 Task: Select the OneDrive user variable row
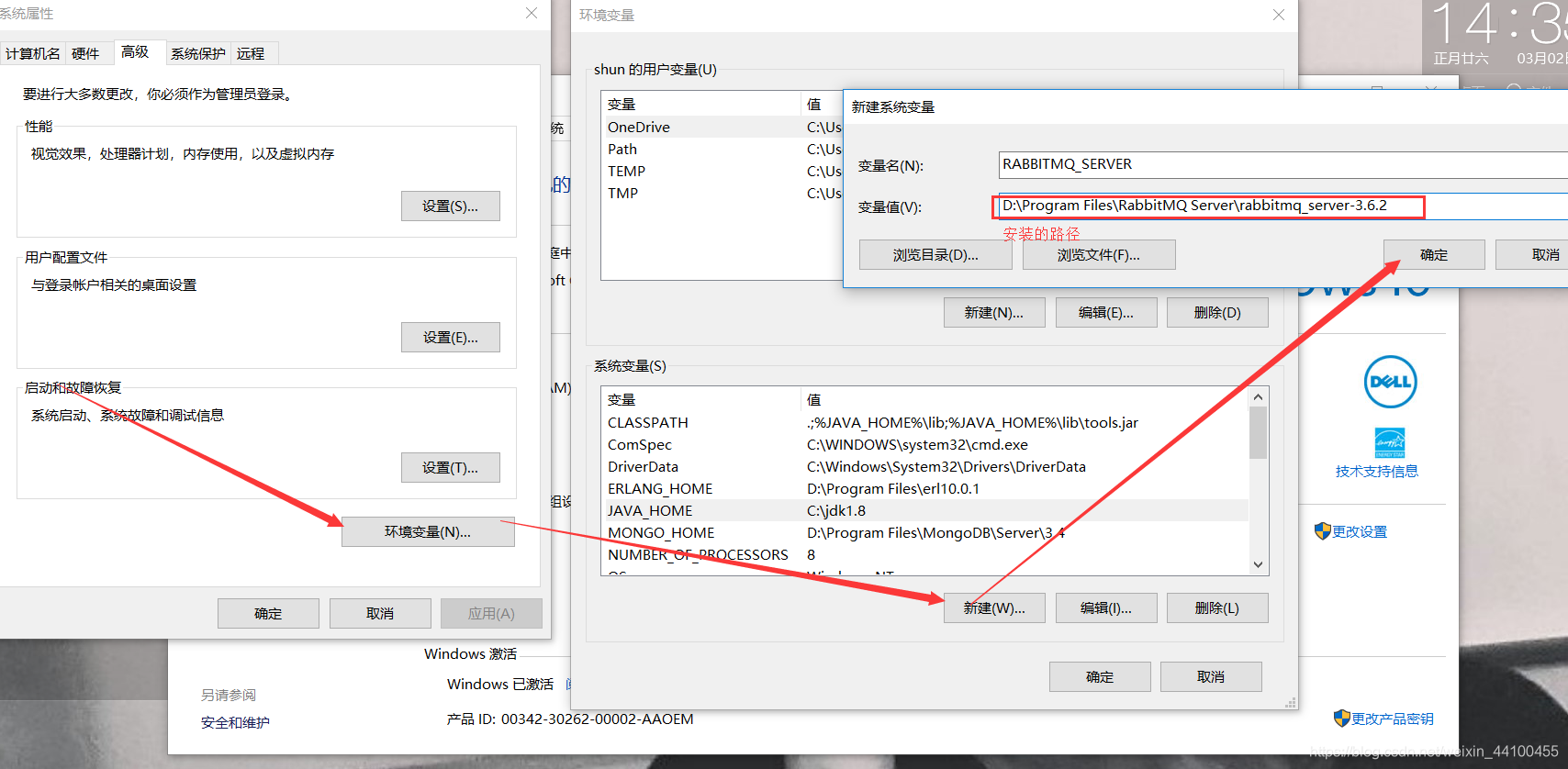tap(722, 128)
